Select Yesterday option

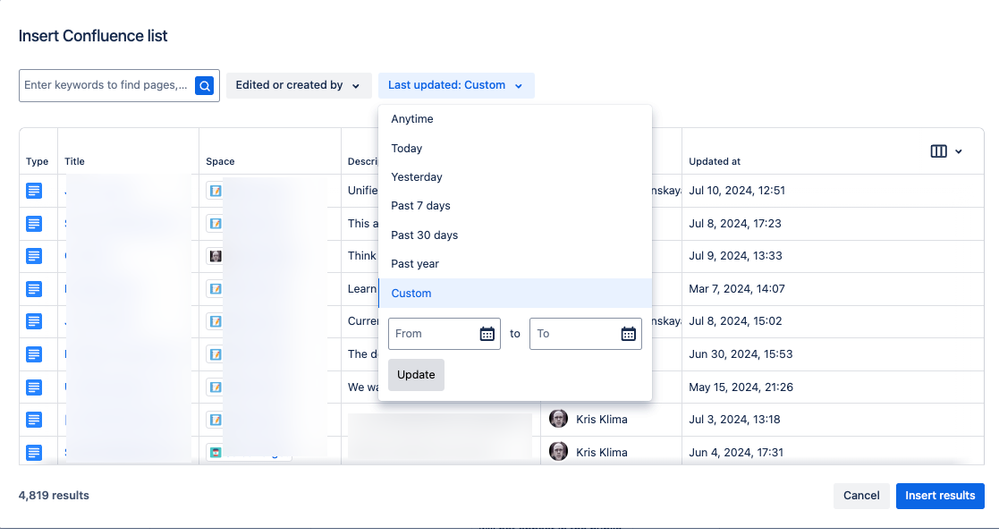point(515,177)
